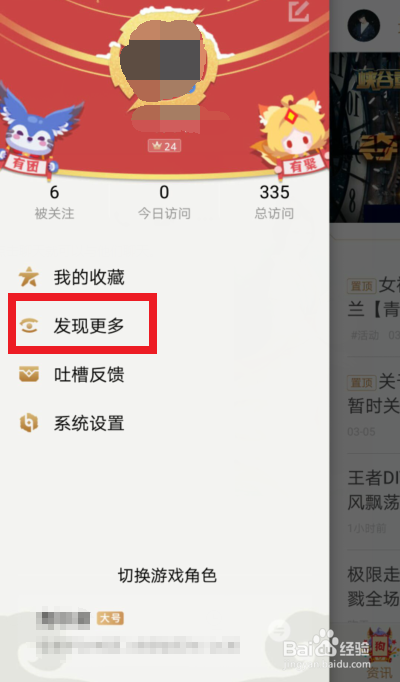Viewport: 400px width, 682px height.
Task: Tap the swap arrows icon at bottom
Action: tap(277, 632)
